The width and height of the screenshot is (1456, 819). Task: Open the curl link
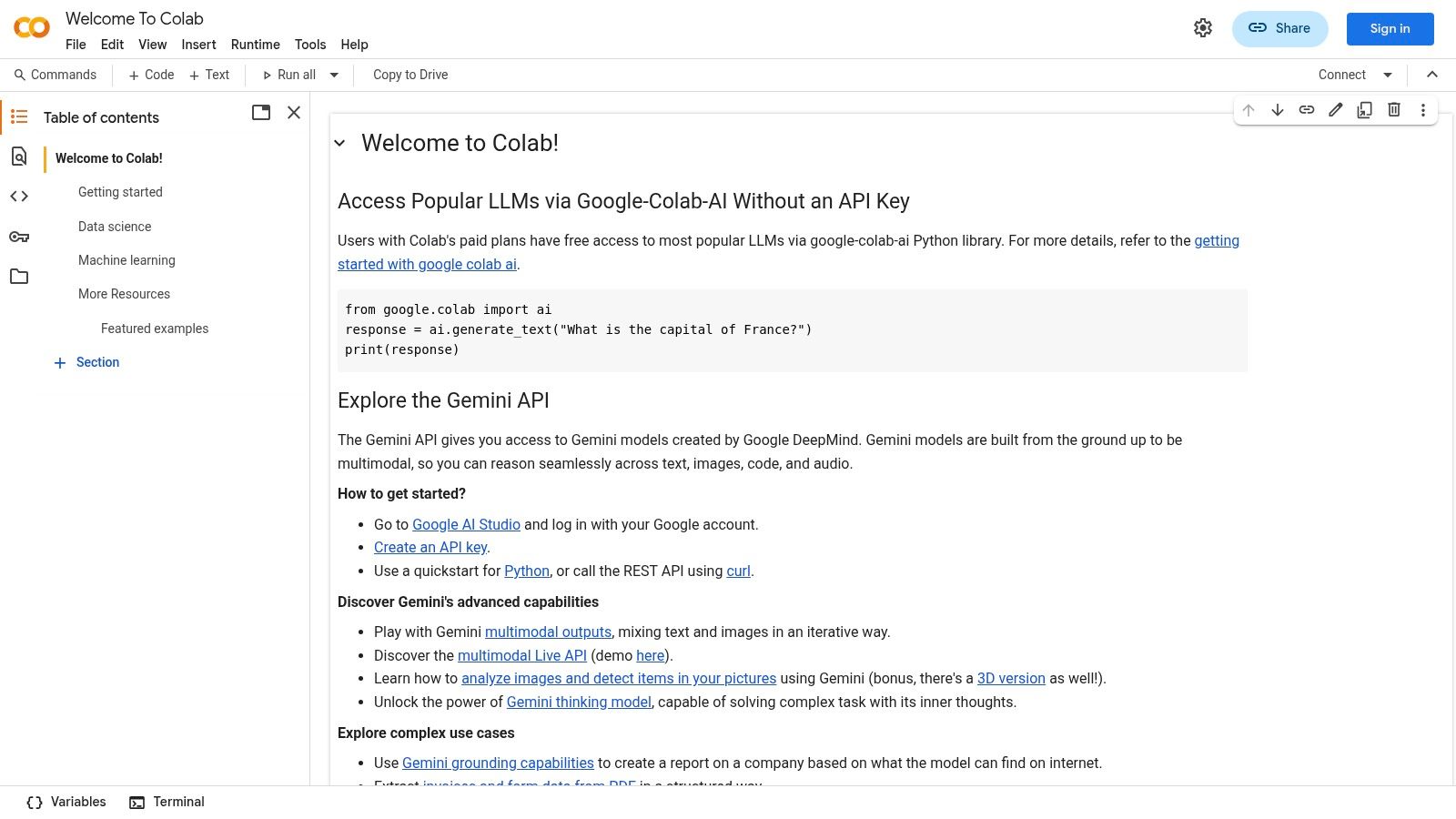(x=738, y=571)
